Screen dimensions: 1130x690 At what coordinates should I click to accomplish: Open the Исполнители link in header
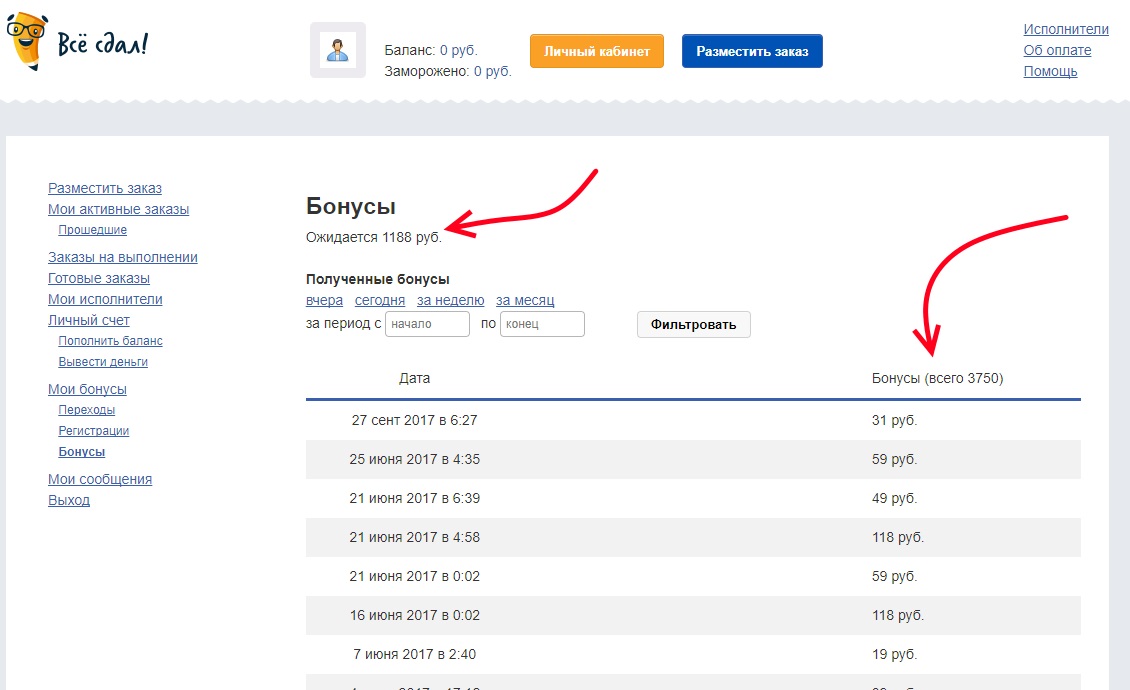1066,29
